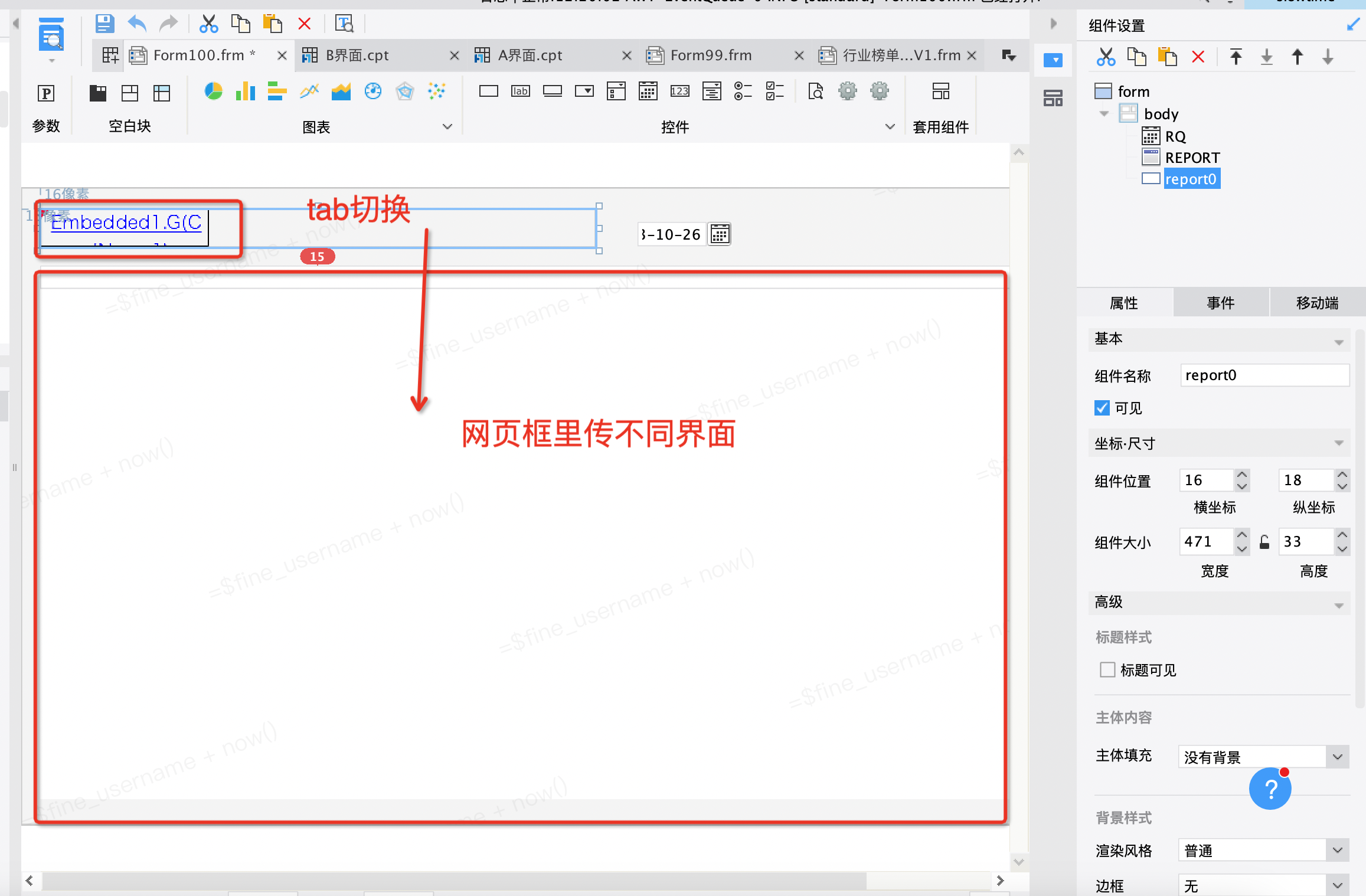The width and height of the screenshot is (1366, 896).
Task: Increase the 横坐标 value with its up arrow
Action: pyautogui.click(x=1242, y=474)
